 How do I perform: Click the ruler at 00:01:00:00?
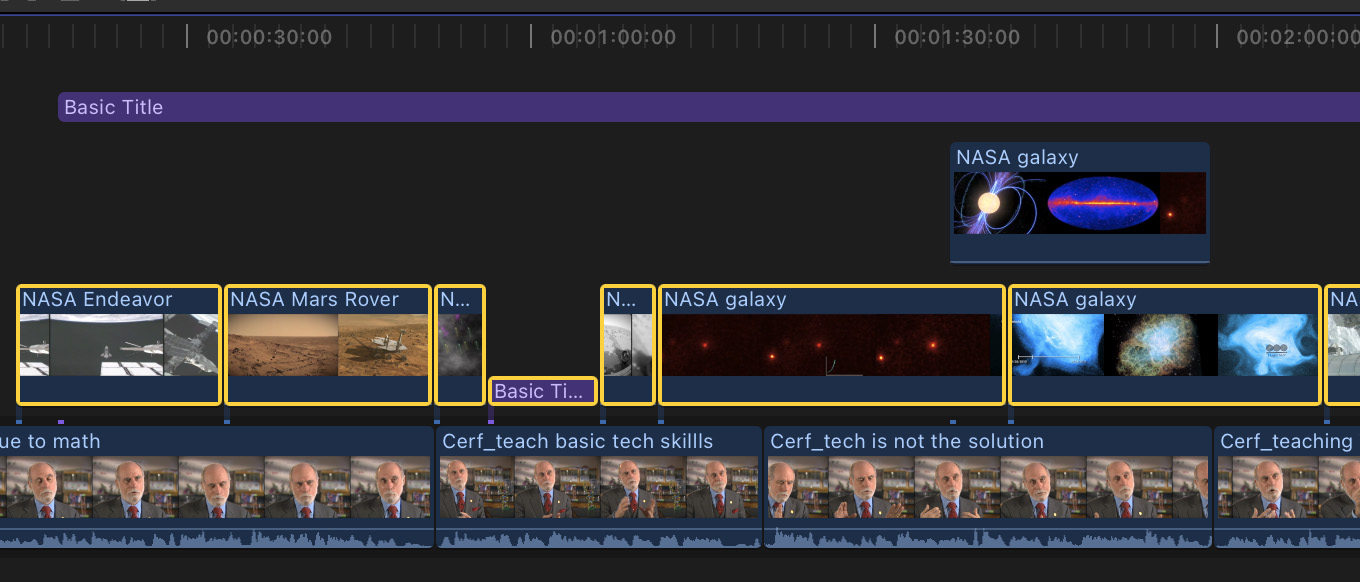click(x=613, y=37)
